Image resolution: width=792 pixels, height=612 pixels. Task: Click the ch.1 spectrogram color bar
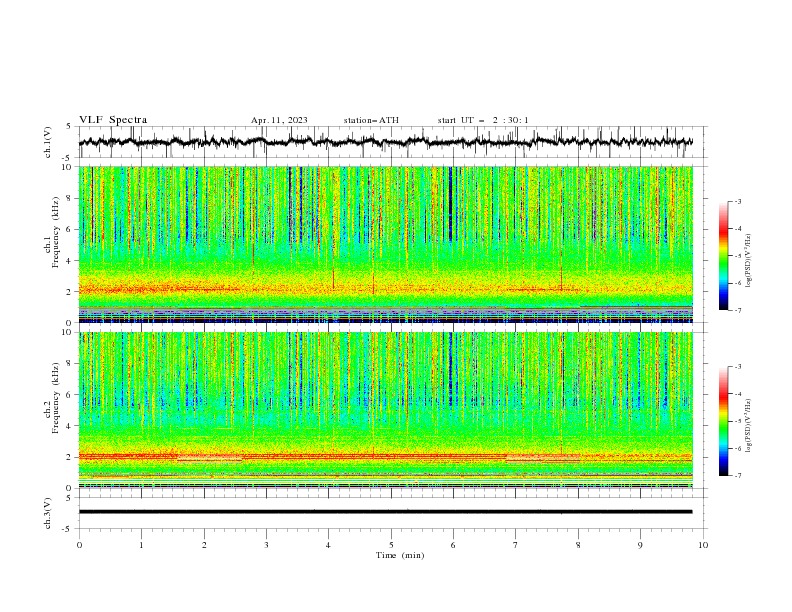click(x=723, y=256)
